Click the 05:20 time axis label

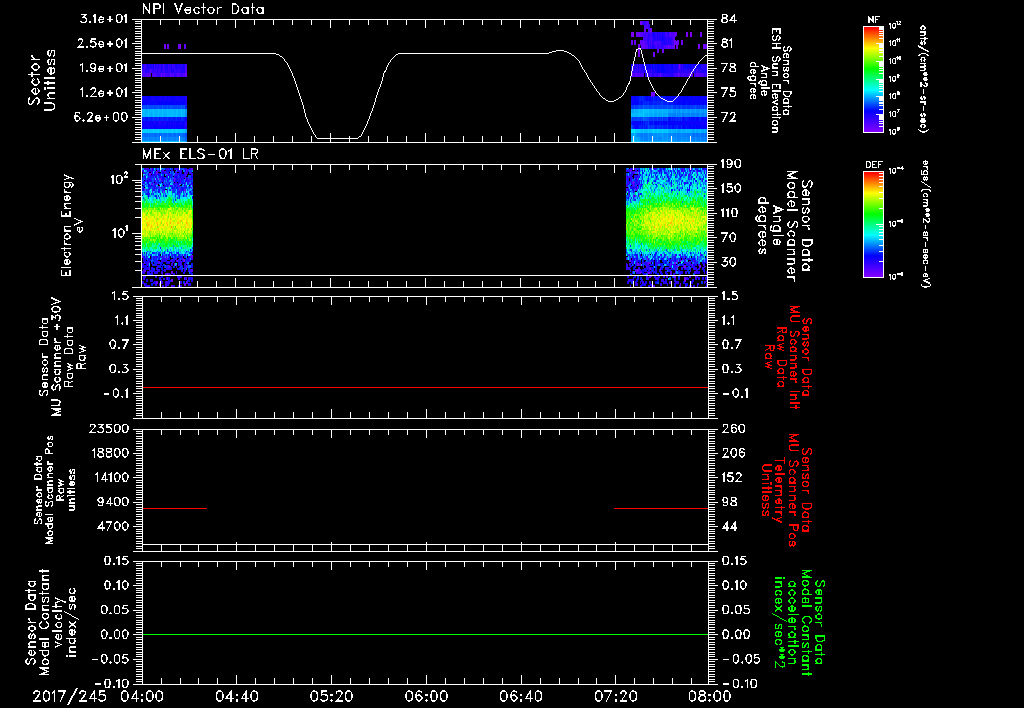(331, 696)
